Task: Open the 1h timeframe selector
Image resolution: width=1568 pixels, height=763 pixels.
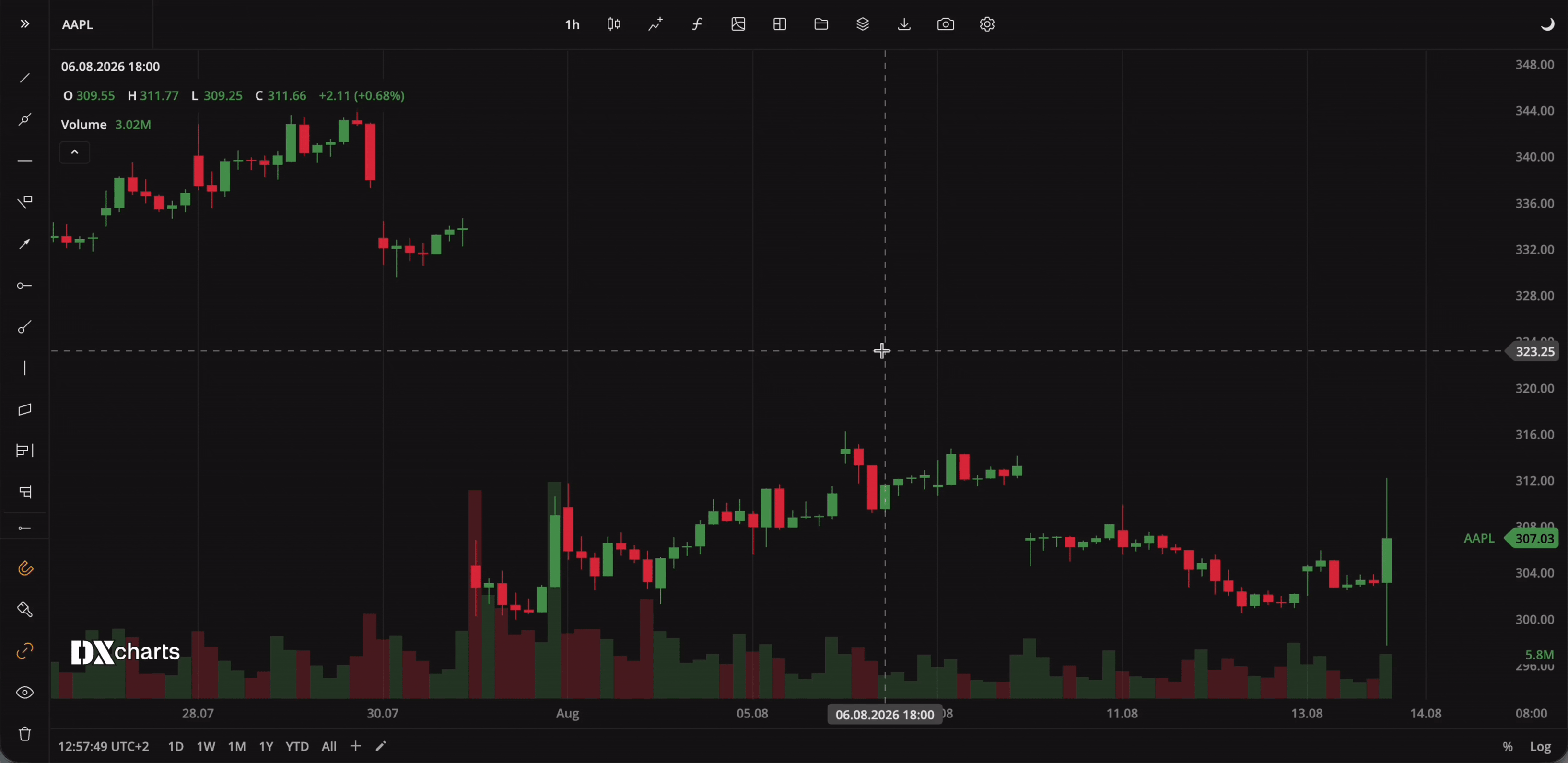Action: (x=572, y=24)
